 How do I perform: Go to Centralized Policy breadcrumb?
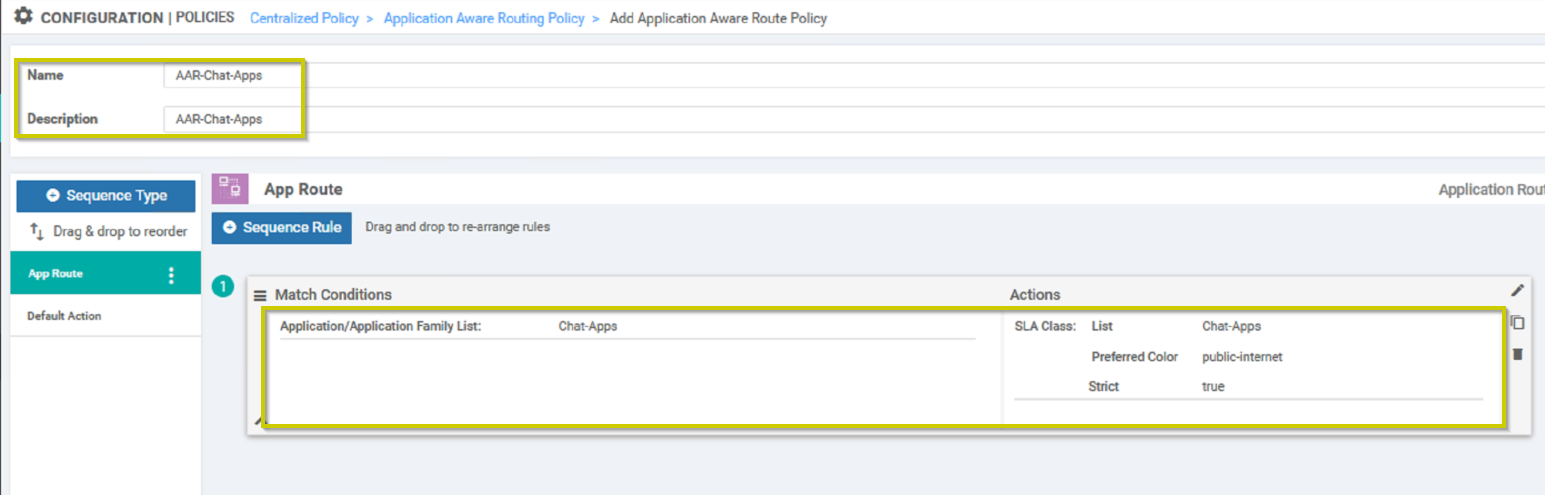(x=304, y=18)
